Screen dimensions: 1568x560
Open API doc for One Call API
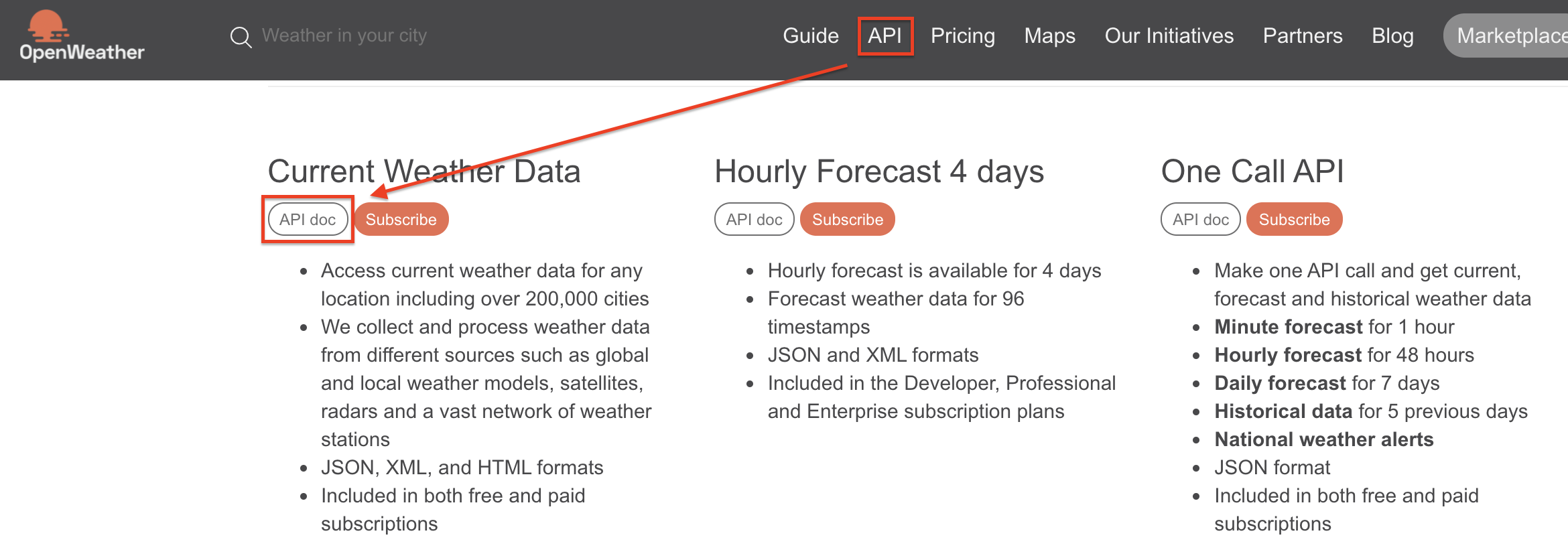[x=1200, y=219]
